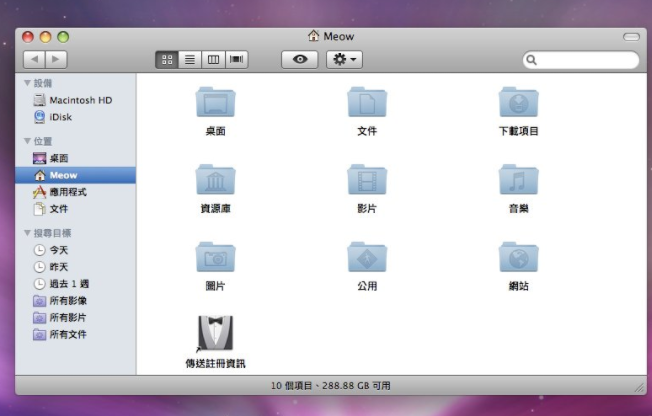Select Macintosh HD in sidebar
The height and width of the screenshot is (416, 652).
click(x=80, y=100)
